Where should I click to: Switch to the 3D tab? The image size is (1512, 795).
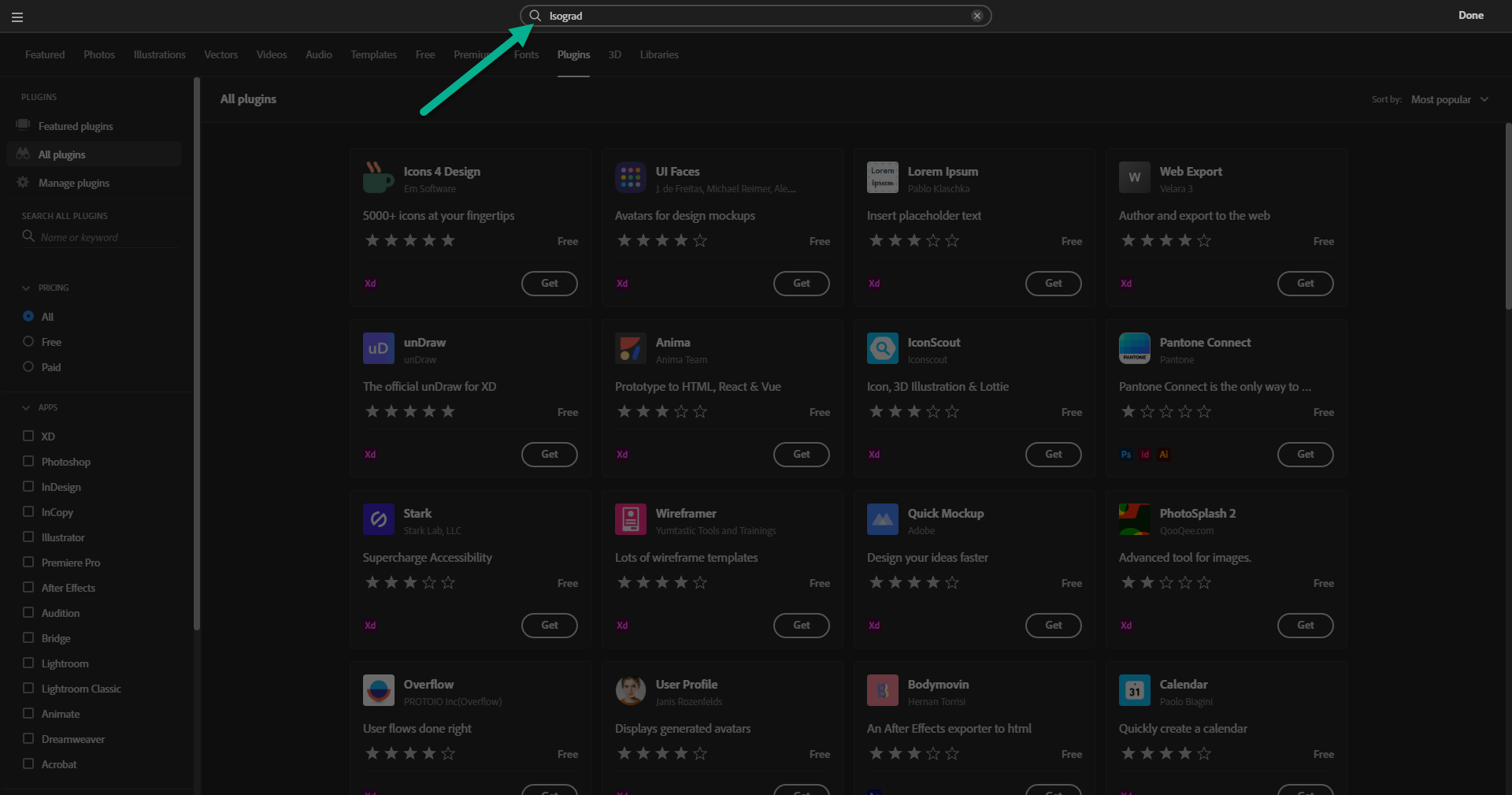(615, 54)
